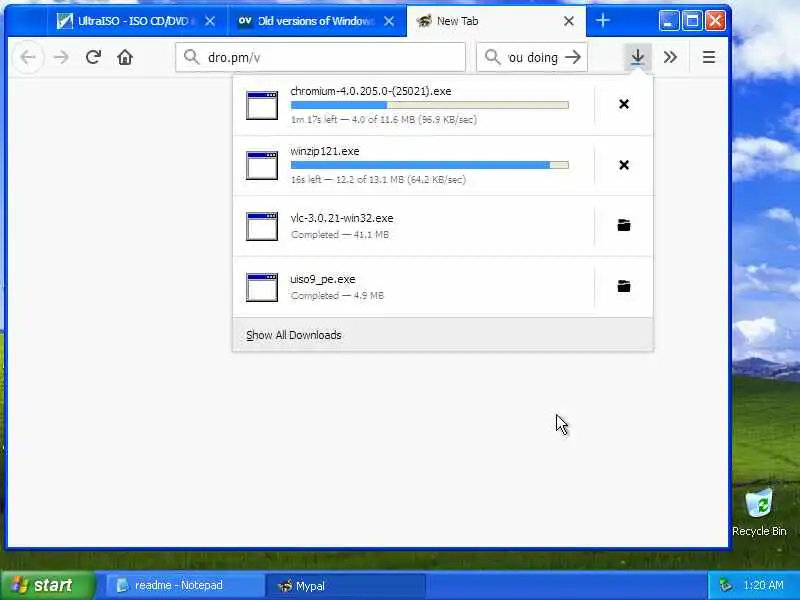Open the home page

click(125, 57)
